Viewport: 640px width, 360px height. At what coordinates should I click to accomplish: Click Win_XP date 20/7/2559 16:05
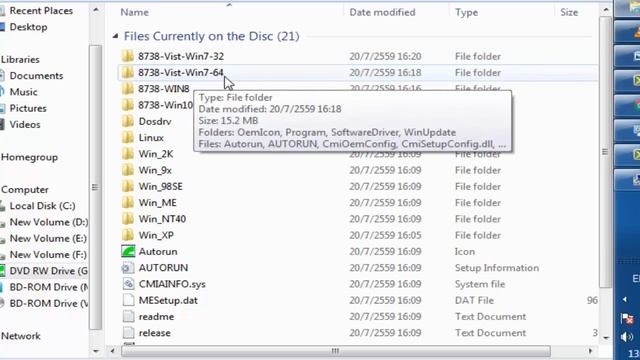(385, 236)
